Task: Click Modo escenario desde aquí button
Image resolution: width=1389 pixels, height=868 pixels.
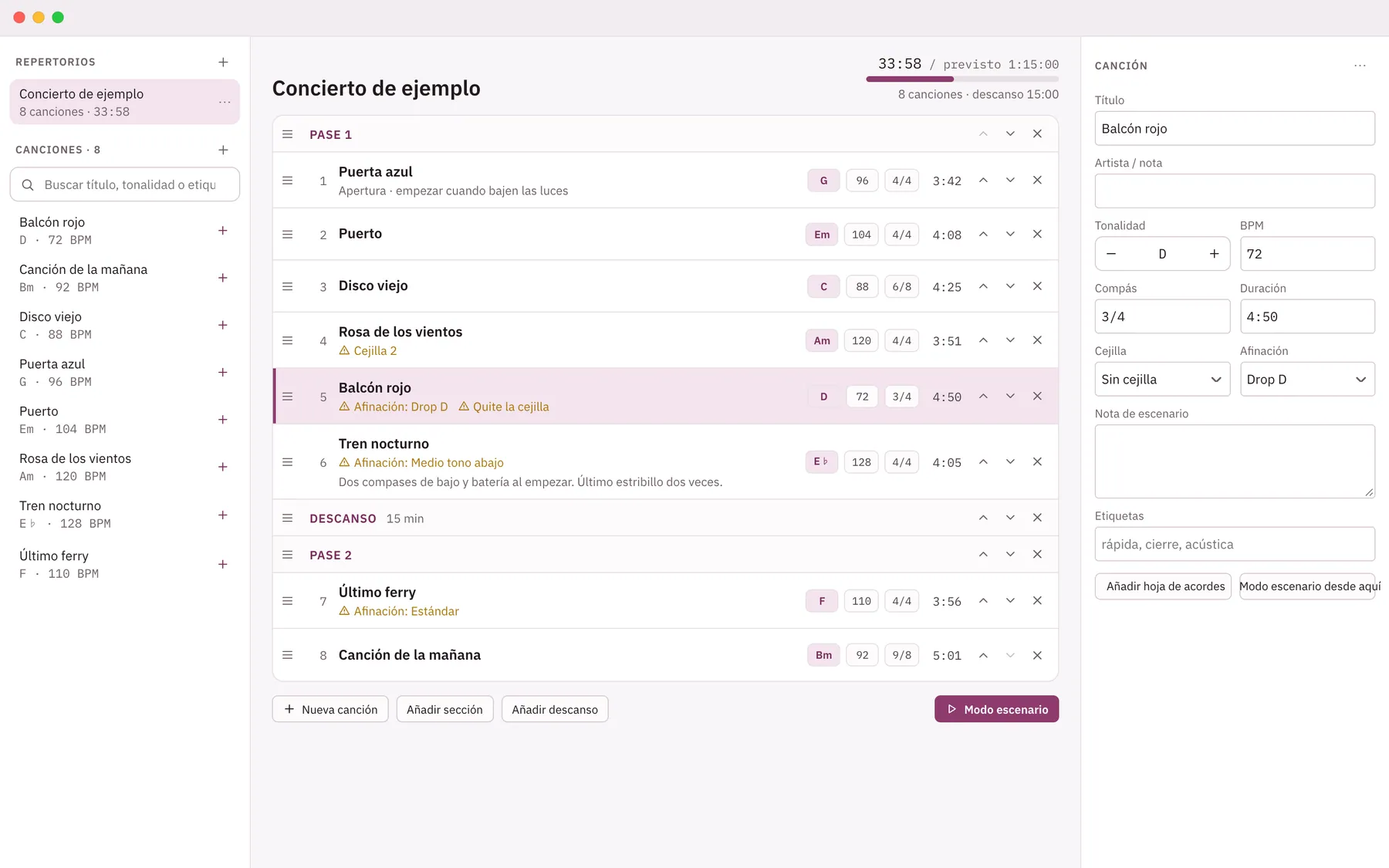Action: click(x=1307, y=586)
